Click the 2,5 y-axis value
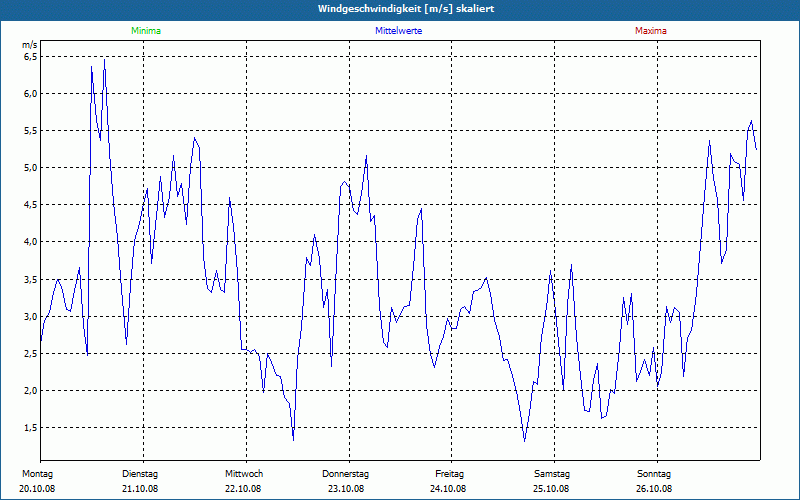 point(31,354)
